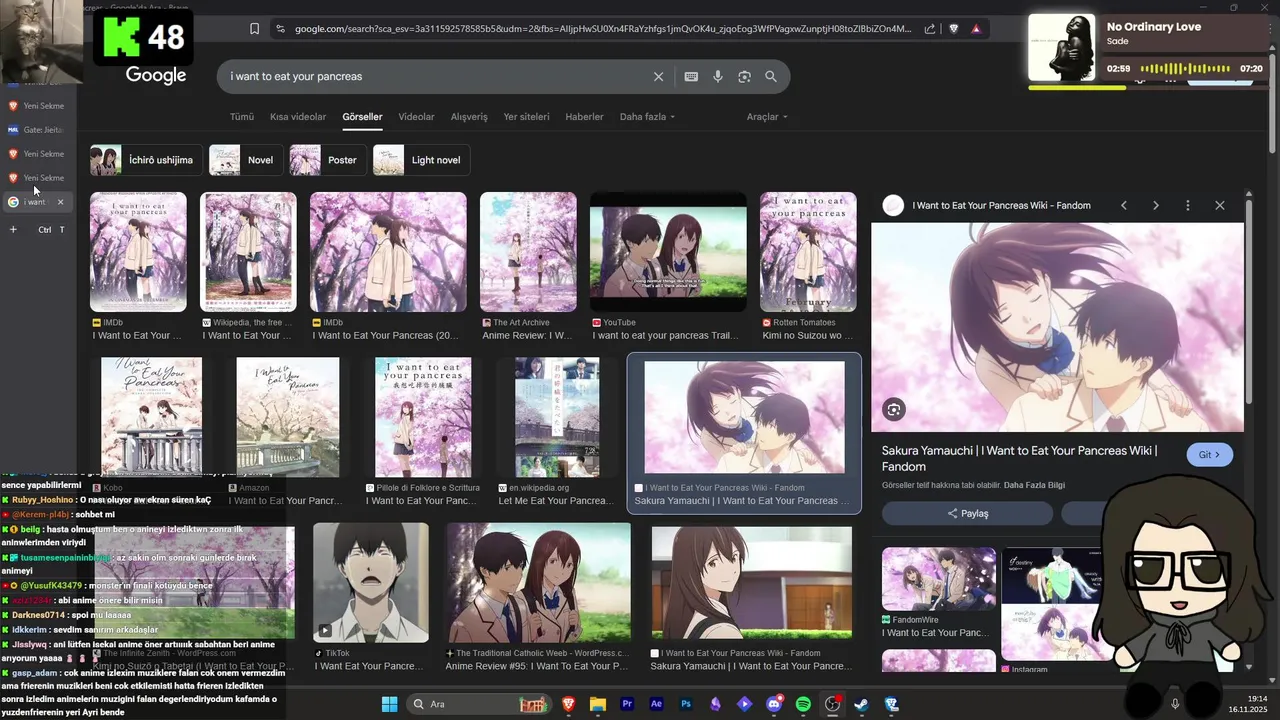Expand the 'Araçlar' tools dropdown
This screenshot has width=1280, height=720.
[x=767, y=117]
